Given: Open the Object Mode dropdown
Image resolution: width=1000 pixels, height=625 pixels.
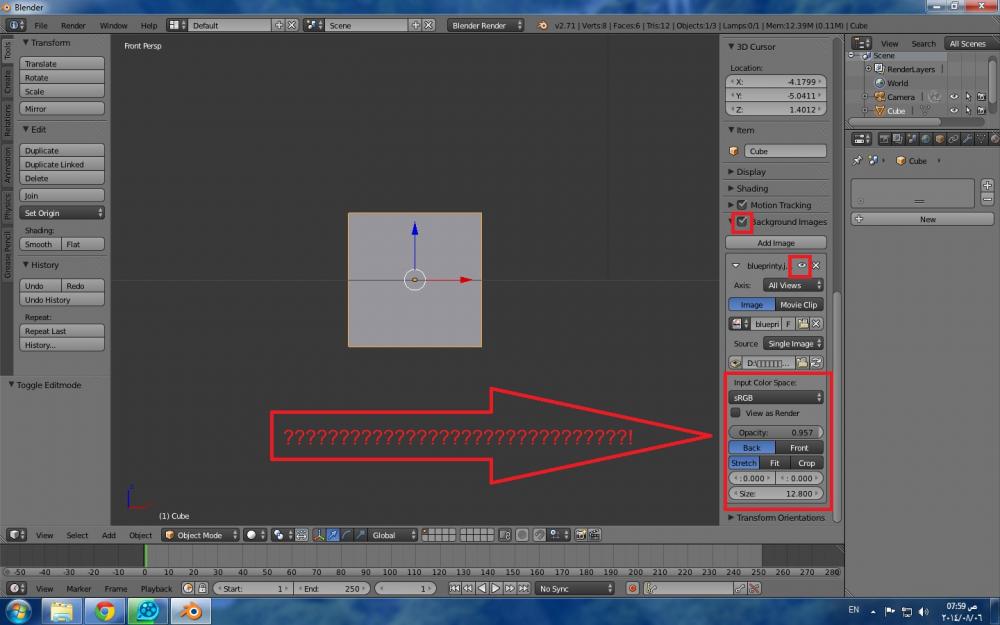Looking at the screenshot, I should tap(201, 535).
